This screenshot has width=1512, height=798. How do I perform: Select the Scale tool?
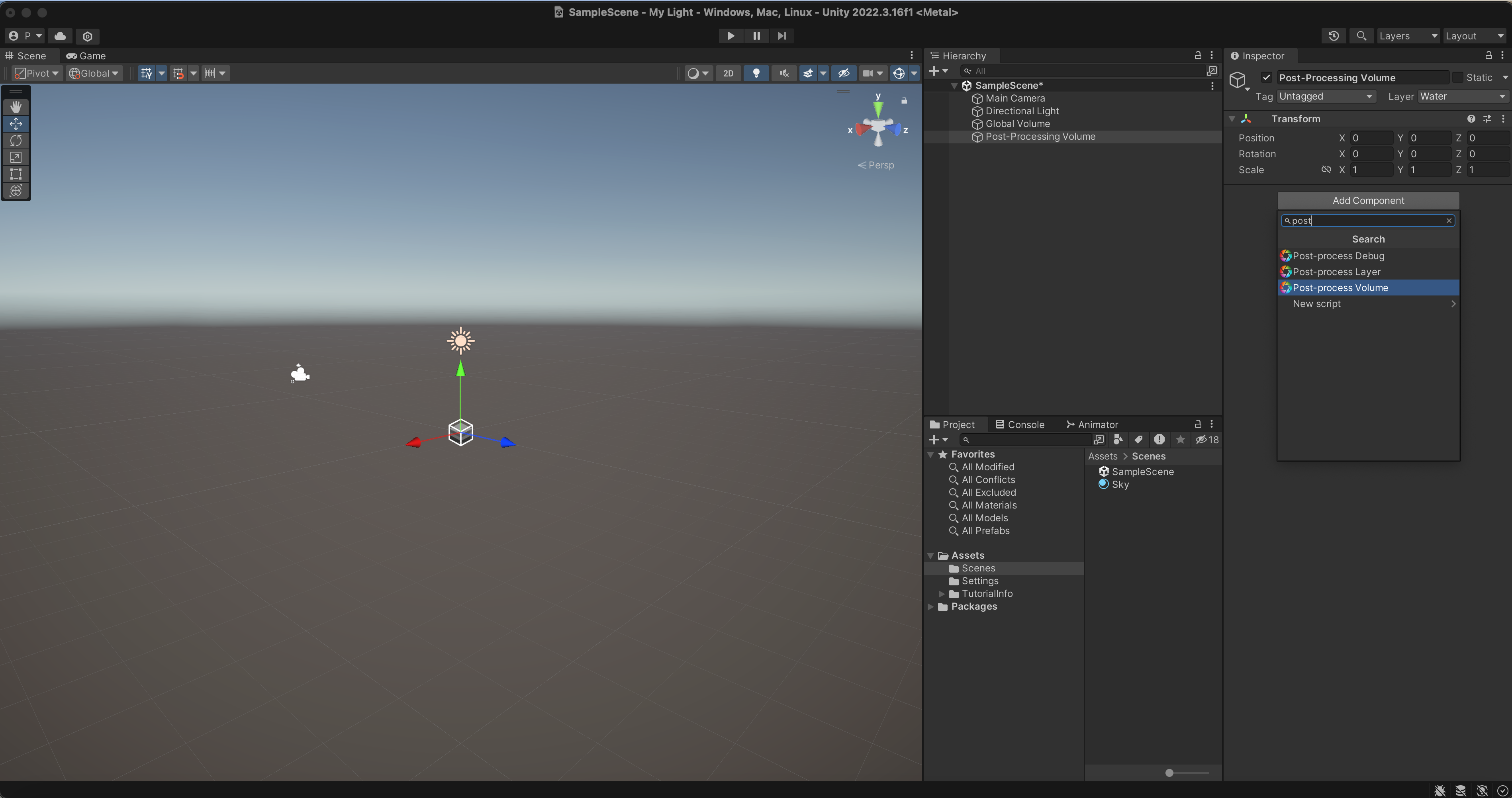pyautogui.click(x=16, y=157)
